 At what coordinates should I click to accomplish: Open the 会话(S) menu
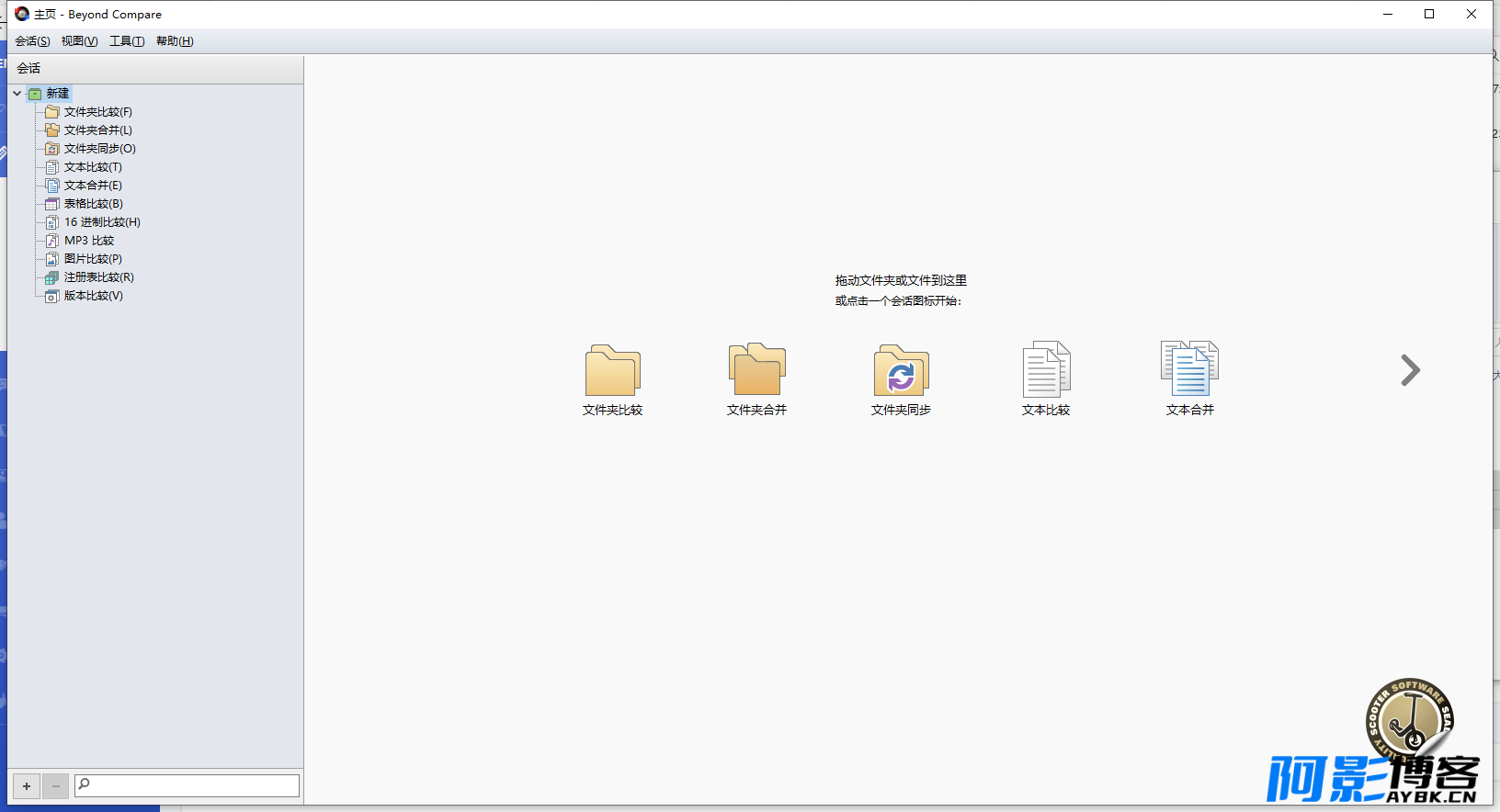click(x=32, y=41)
